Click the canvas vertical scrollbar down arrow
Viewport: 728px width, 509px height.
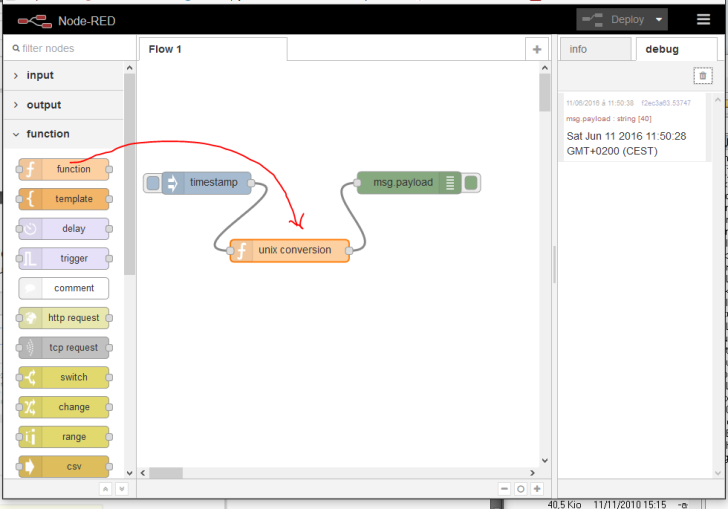pyautogui.click(x=545, y=461)
